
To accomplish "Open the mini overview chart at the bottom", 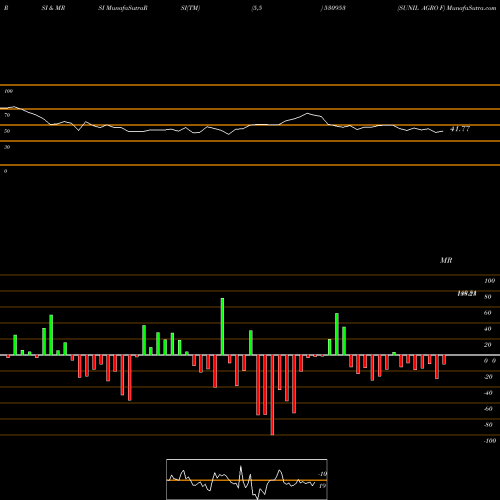I will (247, 479).
